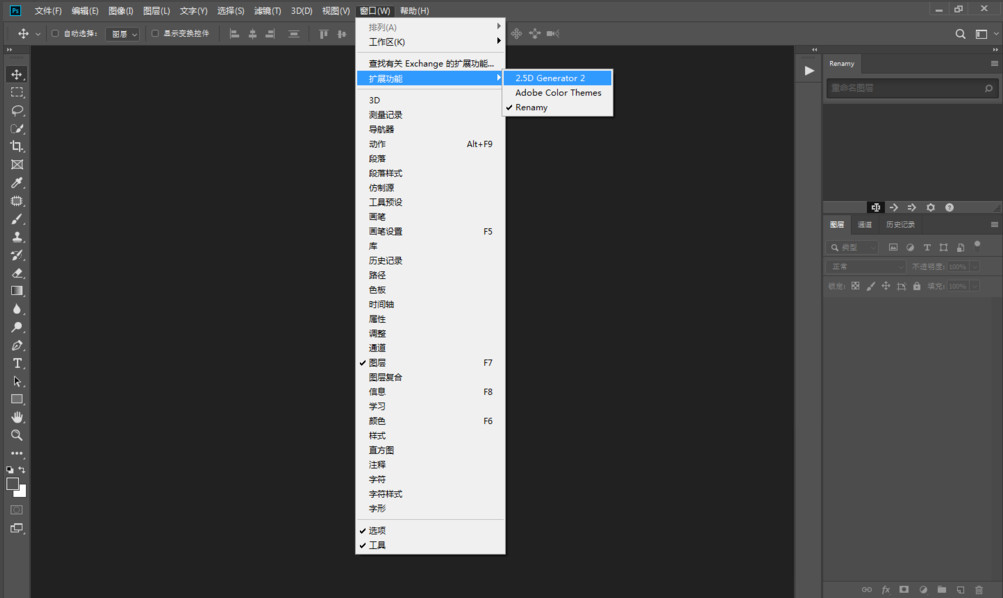Switch to the 历史记录 panel tab
Viewport: 1003px width, 598px height.
click(900, 225)
